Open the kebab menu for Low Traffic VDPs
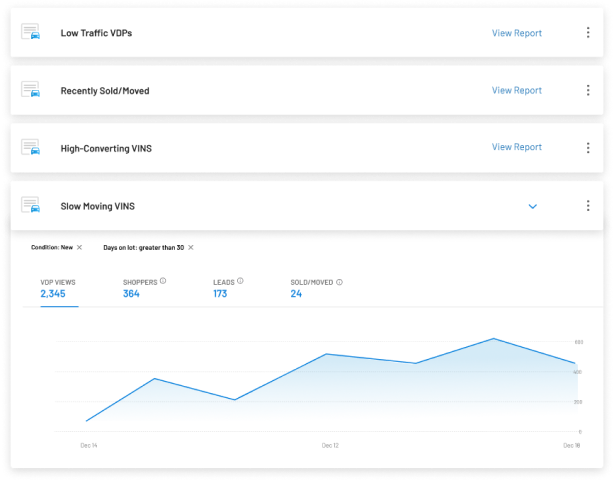This screenshot has width=614, height=482. pyautogui.click(x=587, y=33)
